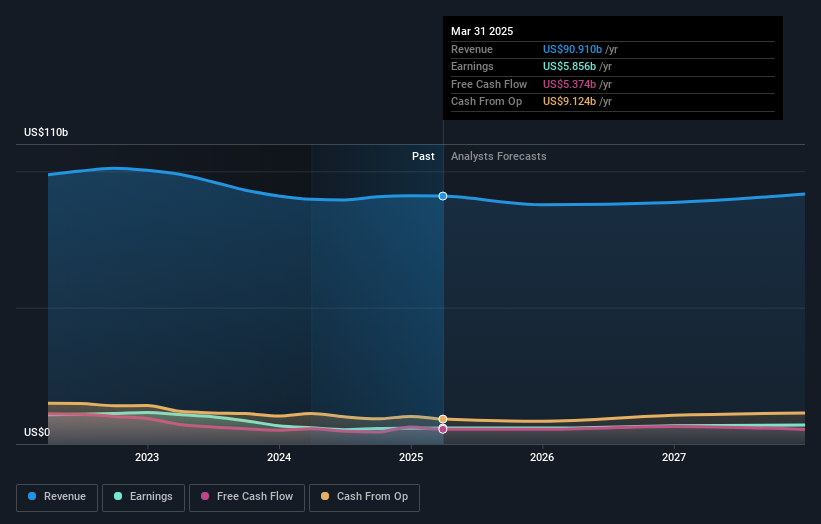
Task: Click the 2024 x-axis label
Action: tap(279, 457)
